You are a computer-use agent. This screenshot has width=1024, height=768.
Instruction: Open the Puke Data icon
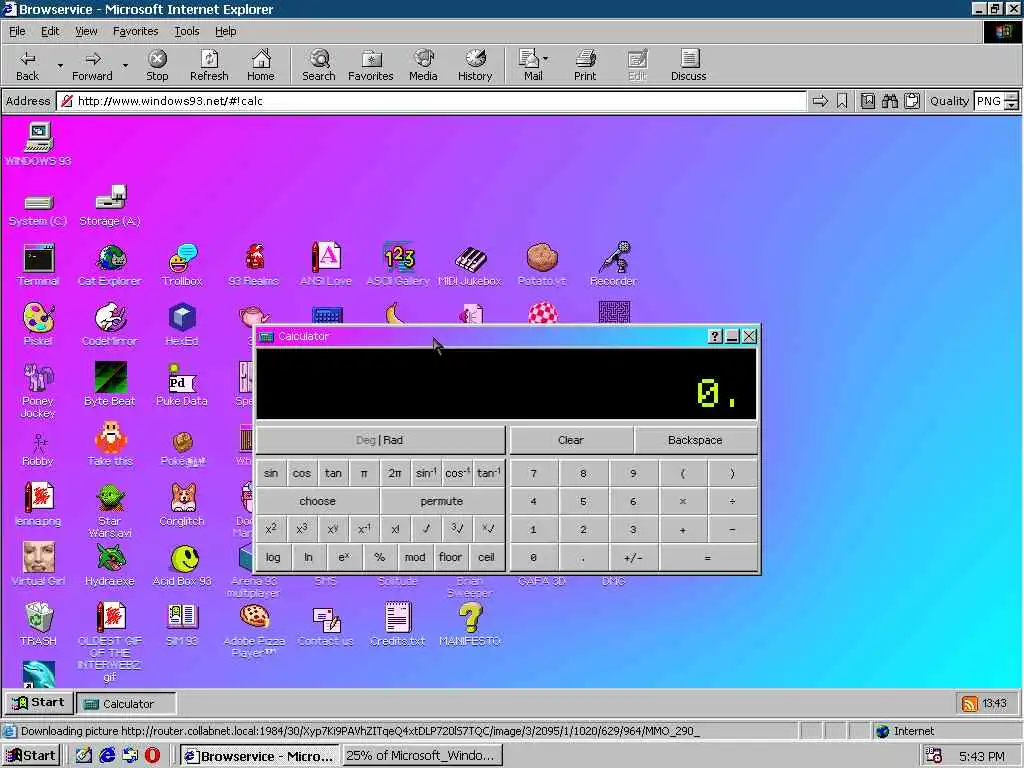point(182,384)
